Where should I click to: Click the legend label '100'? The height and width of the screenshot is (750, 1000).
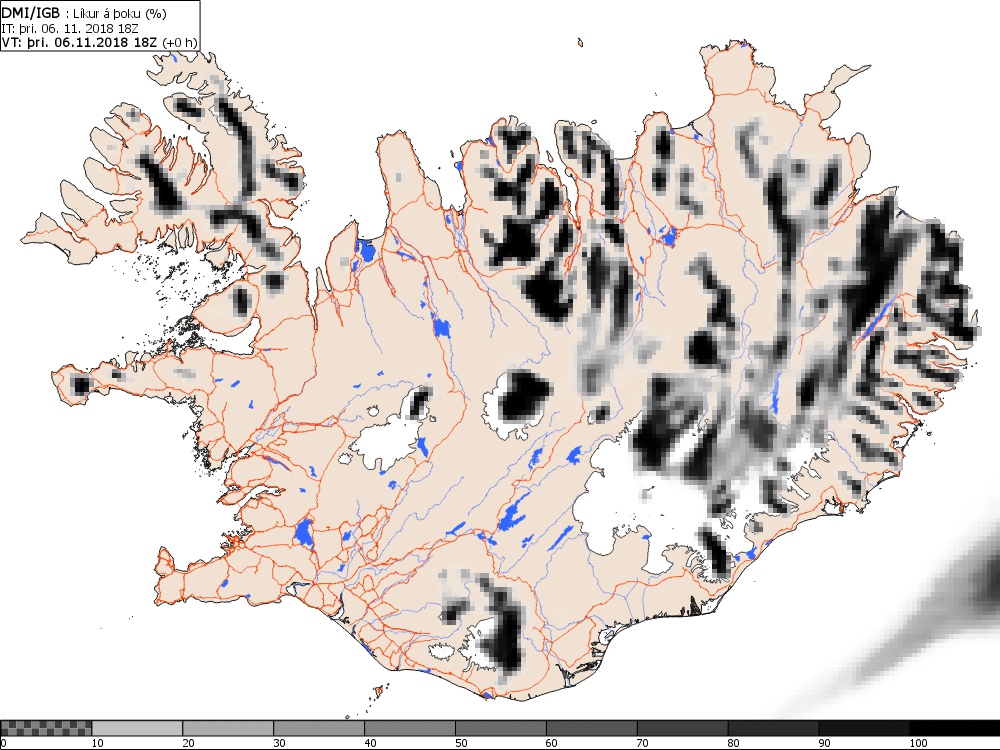(x=918, y=743)
